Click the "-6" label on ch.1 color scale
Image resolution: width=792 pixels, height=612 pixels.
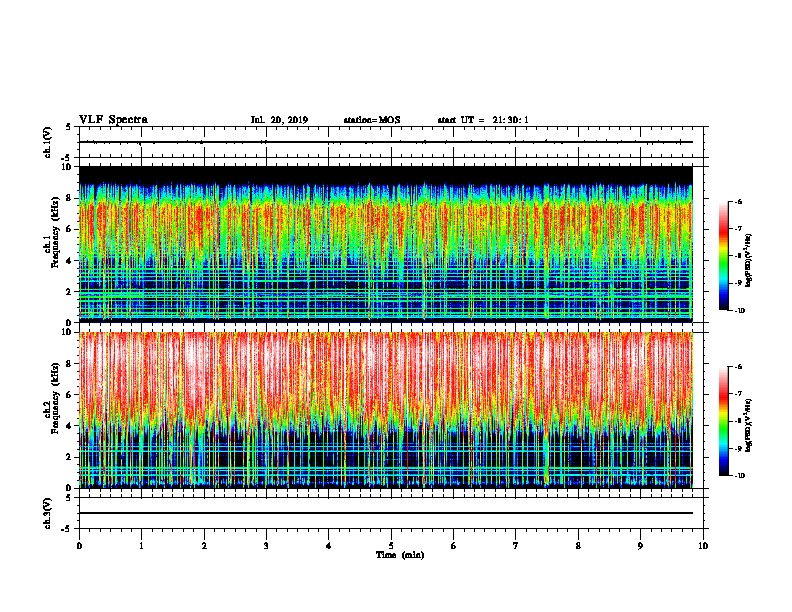(x=738, y=201)
